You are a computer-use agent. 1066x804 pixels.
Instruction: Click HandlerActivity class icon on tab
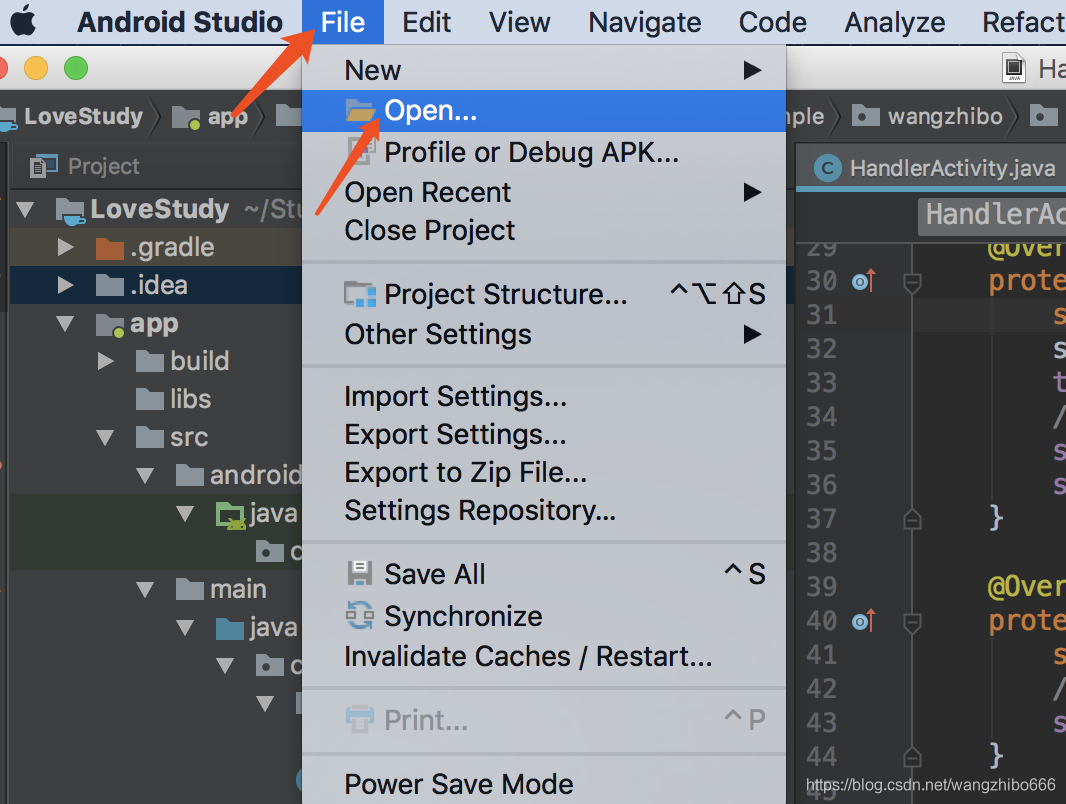(x=827, y=168)
